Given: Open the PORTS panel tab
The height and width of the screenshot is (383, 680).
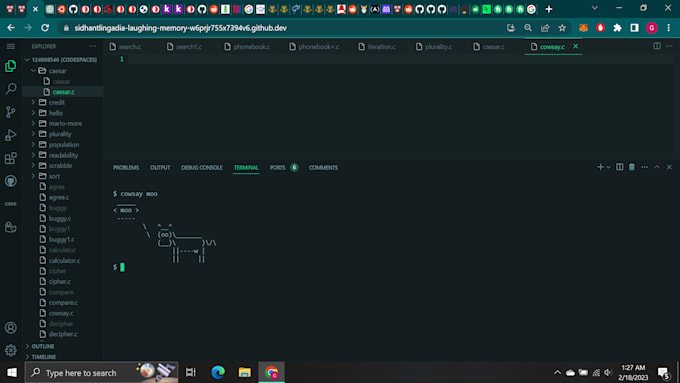Looking at the screenshot, I should 278,167.
